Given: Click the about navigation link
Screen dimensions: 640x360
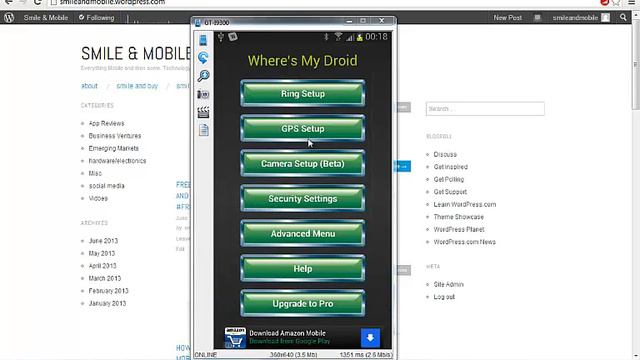Looking at the screenshot, I should [89, 86].
